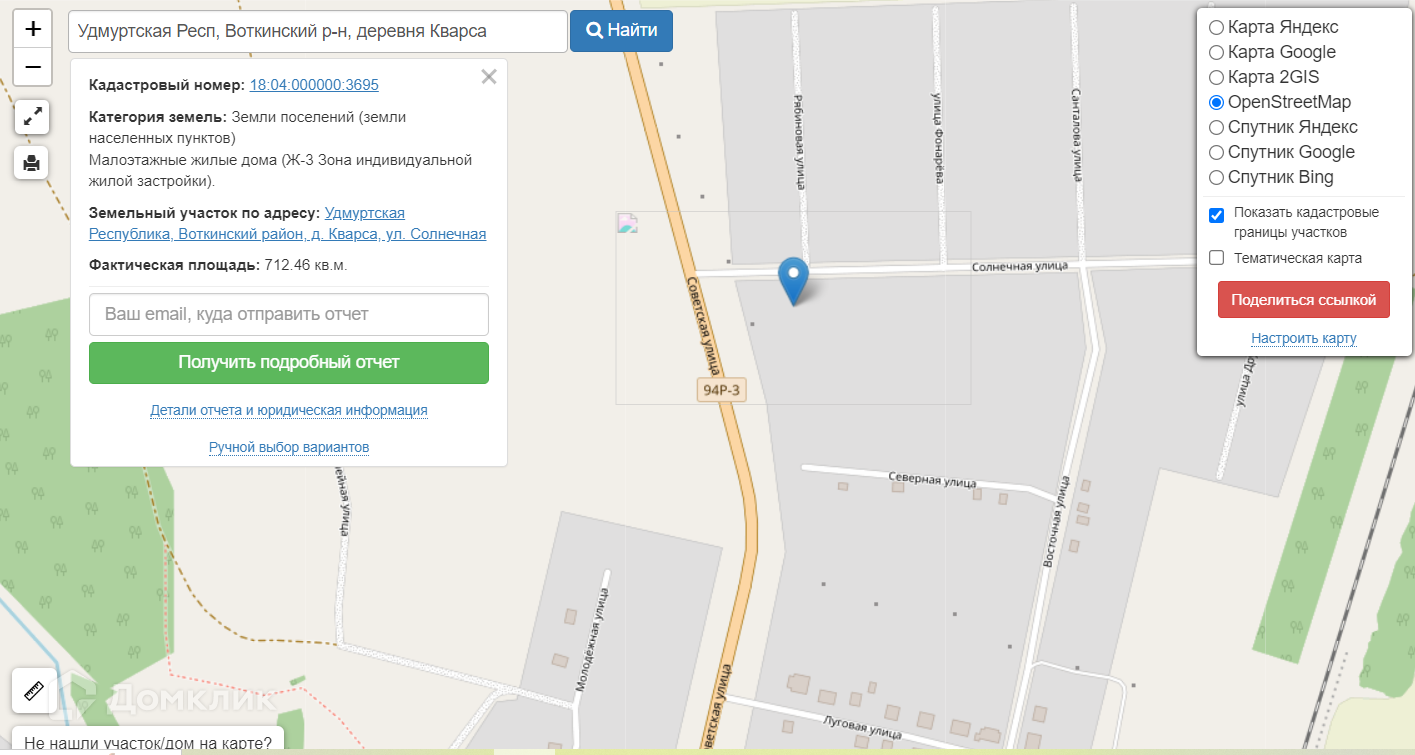
Task: Click Получить подробный отчет button
Action: [x=289, y=363]
